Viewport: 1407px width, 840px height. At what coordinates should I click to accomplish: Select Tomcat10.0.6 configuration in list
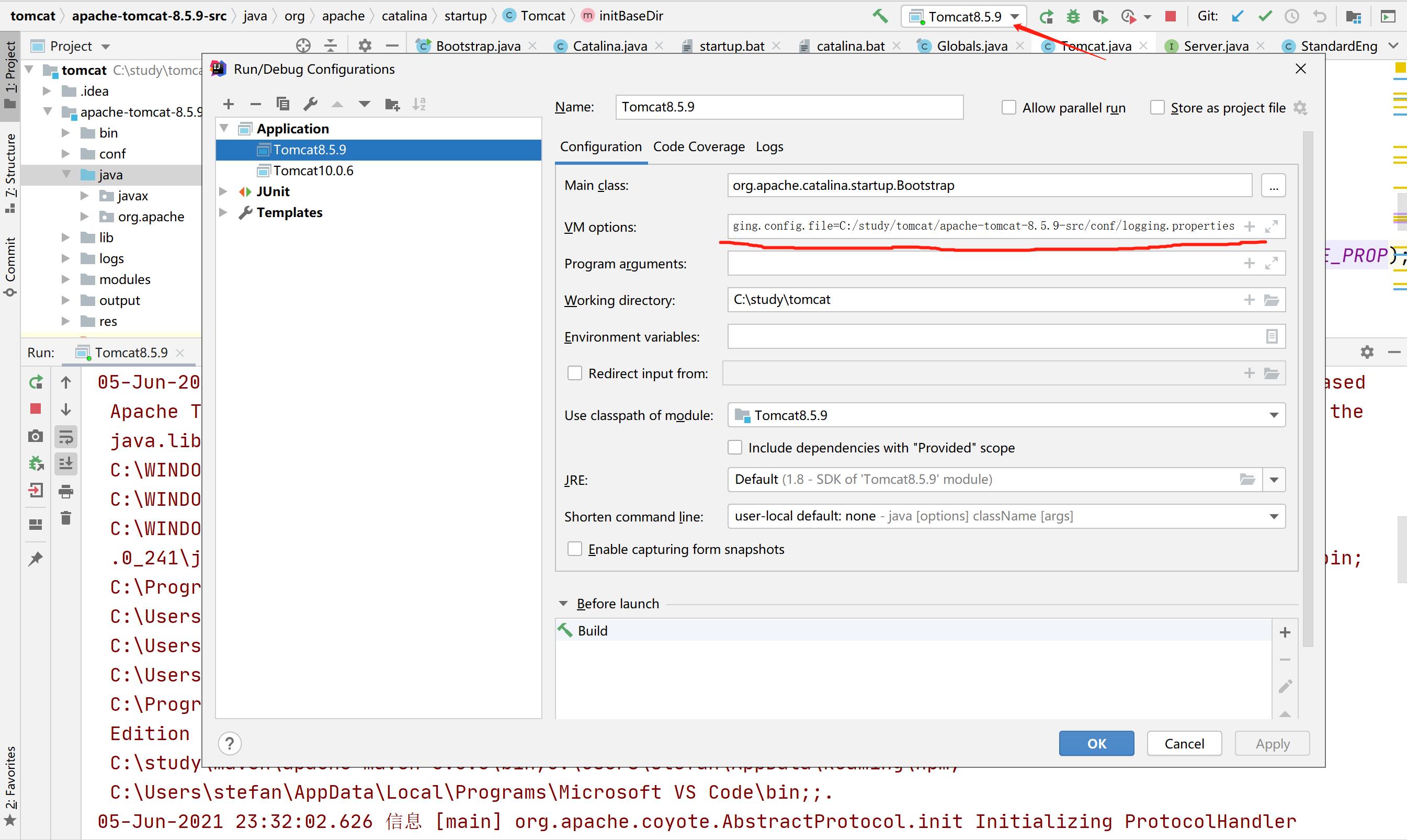(x=312, y=170)
